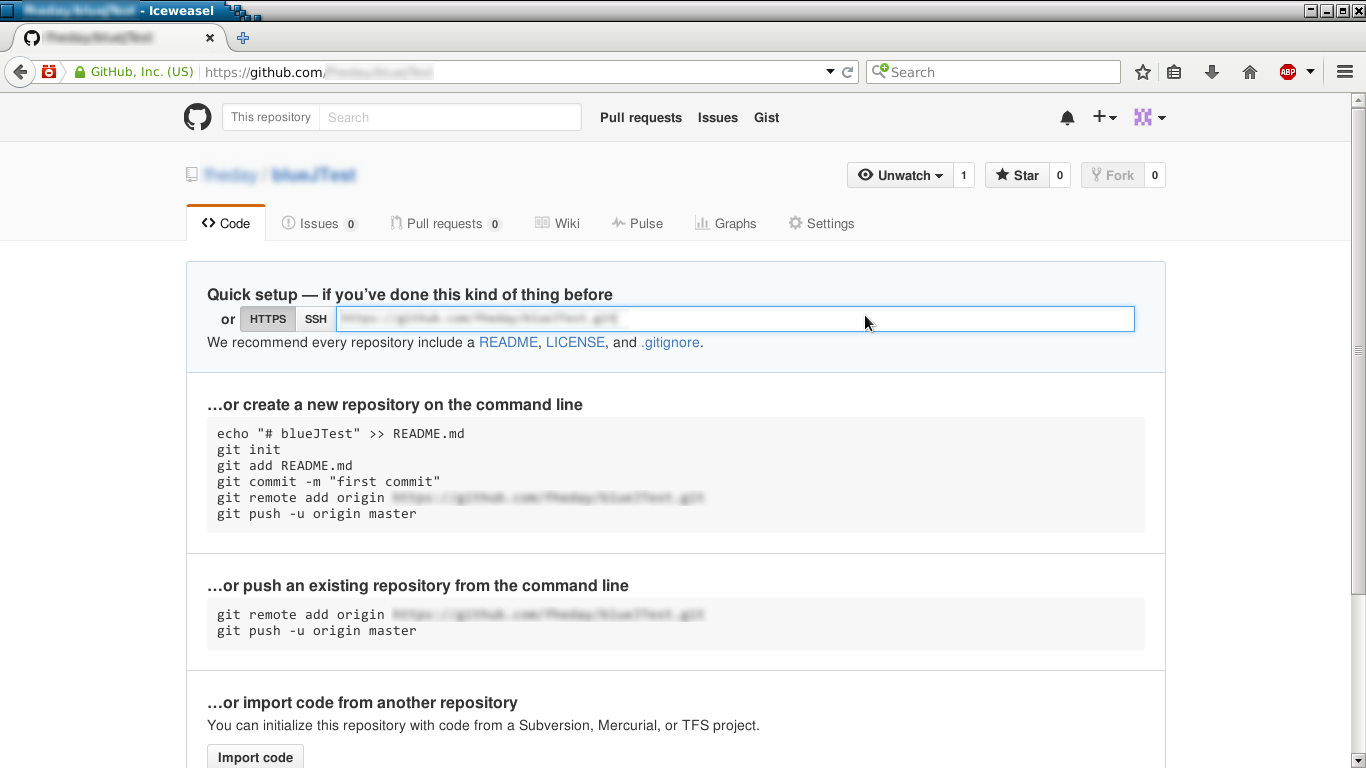Open the Adblock Plus toolbar icon
Viewport: 1366px width, 768px height.
1289,71
